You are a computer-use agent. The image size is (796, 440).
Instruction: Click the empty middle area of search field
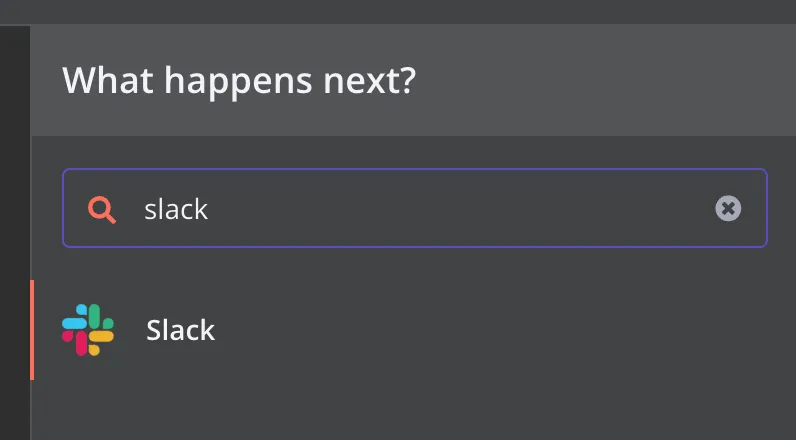point(457,209)
